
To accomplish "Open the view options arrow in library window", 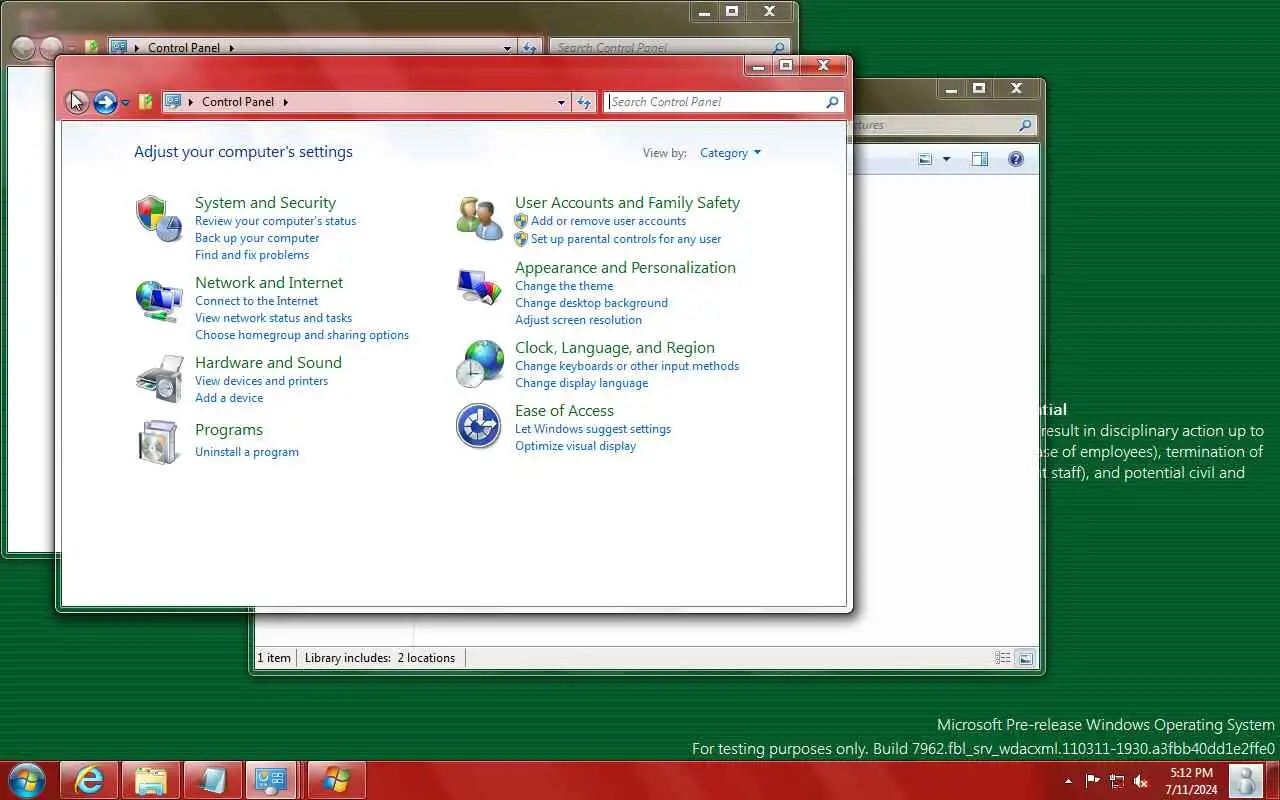I will pos(946,159).
